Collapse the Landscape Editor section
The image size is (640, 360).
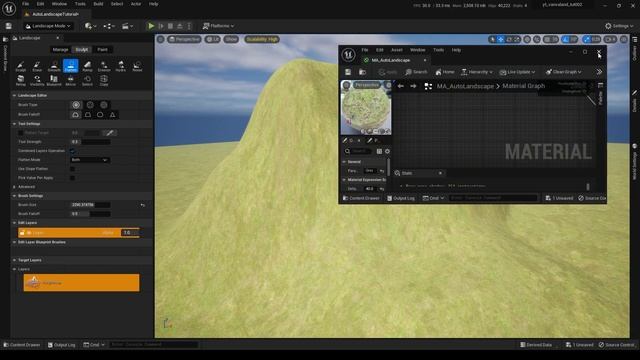[14, 95]
